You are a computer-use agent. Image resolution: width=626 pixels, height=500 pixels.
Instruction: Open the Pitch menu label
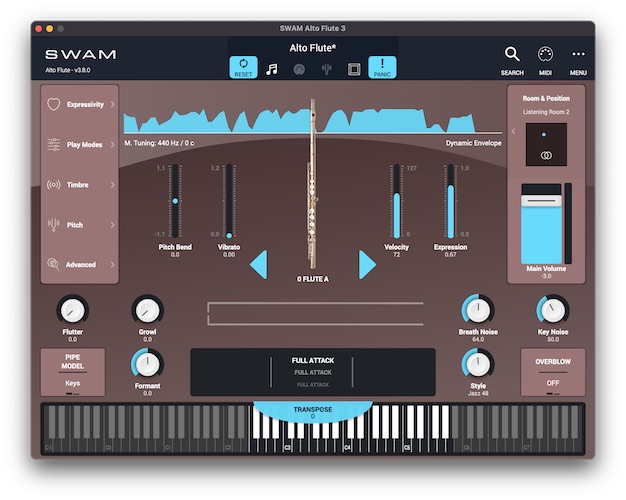(75, 225)
